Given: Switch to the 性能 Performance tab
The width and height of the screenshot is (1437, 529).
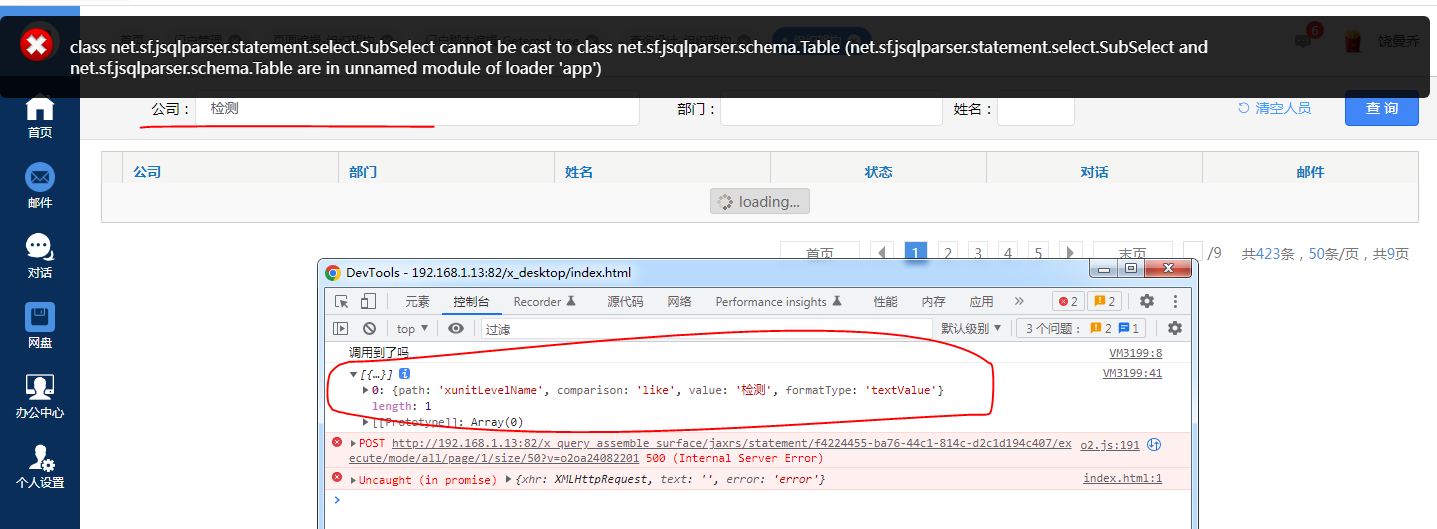Looking at the screenshot, I should [886, 301].
